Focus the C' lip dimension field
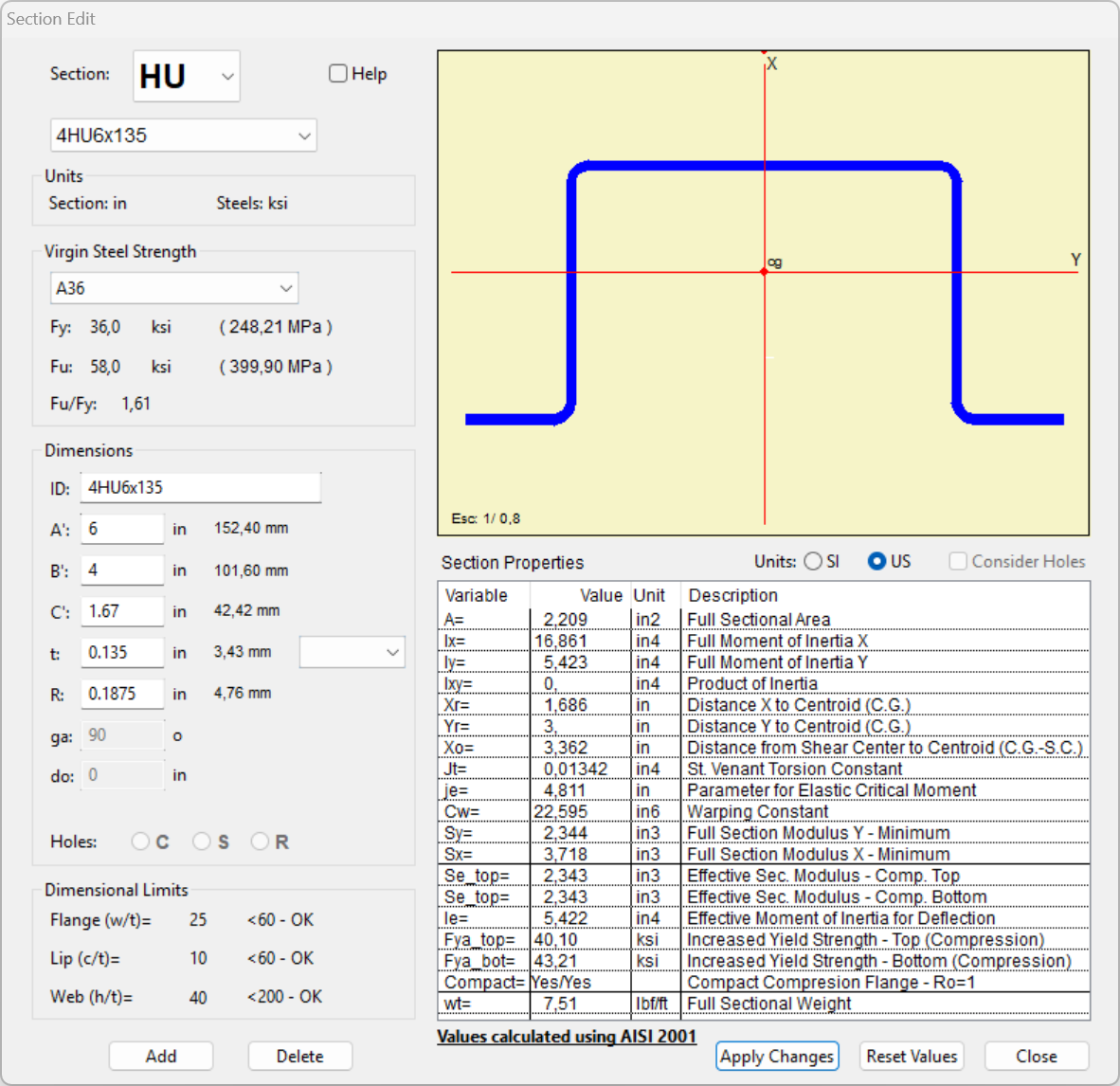1120x1086 pixels. click(x=122, y=611)
